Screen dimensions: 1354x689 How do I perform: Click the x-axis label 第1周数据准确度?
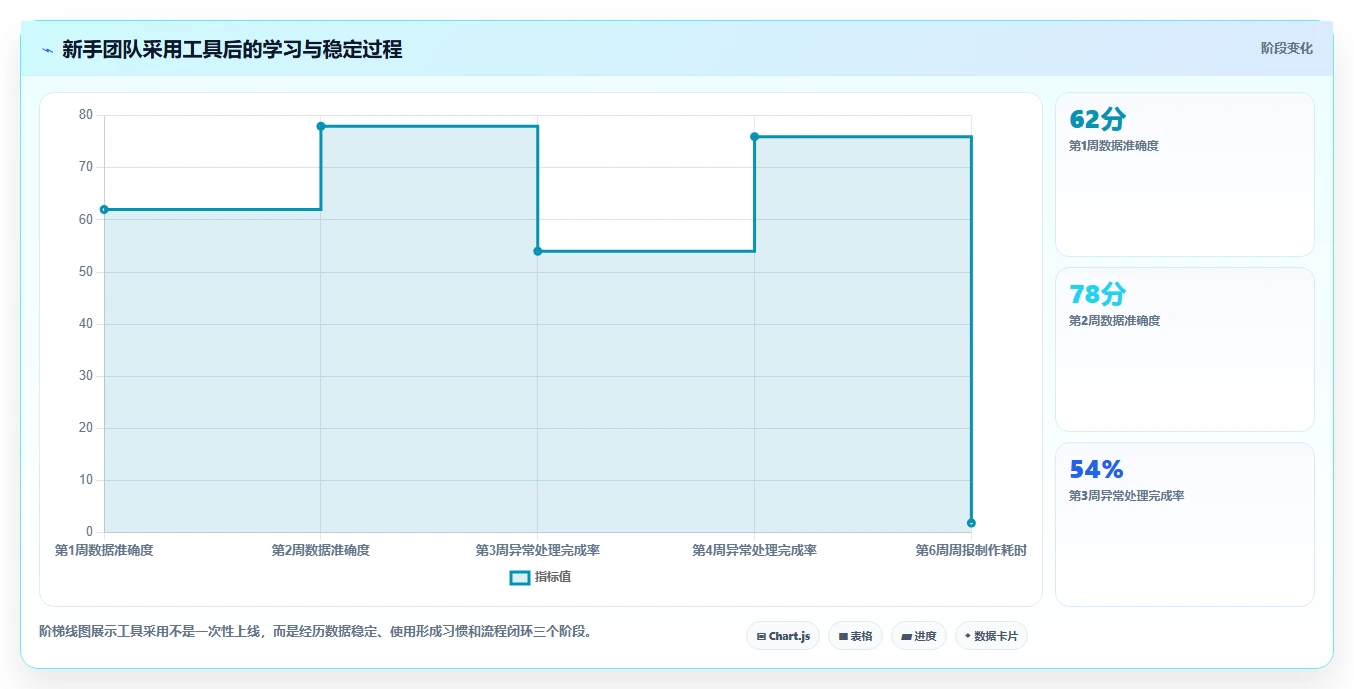pos(104,550)
